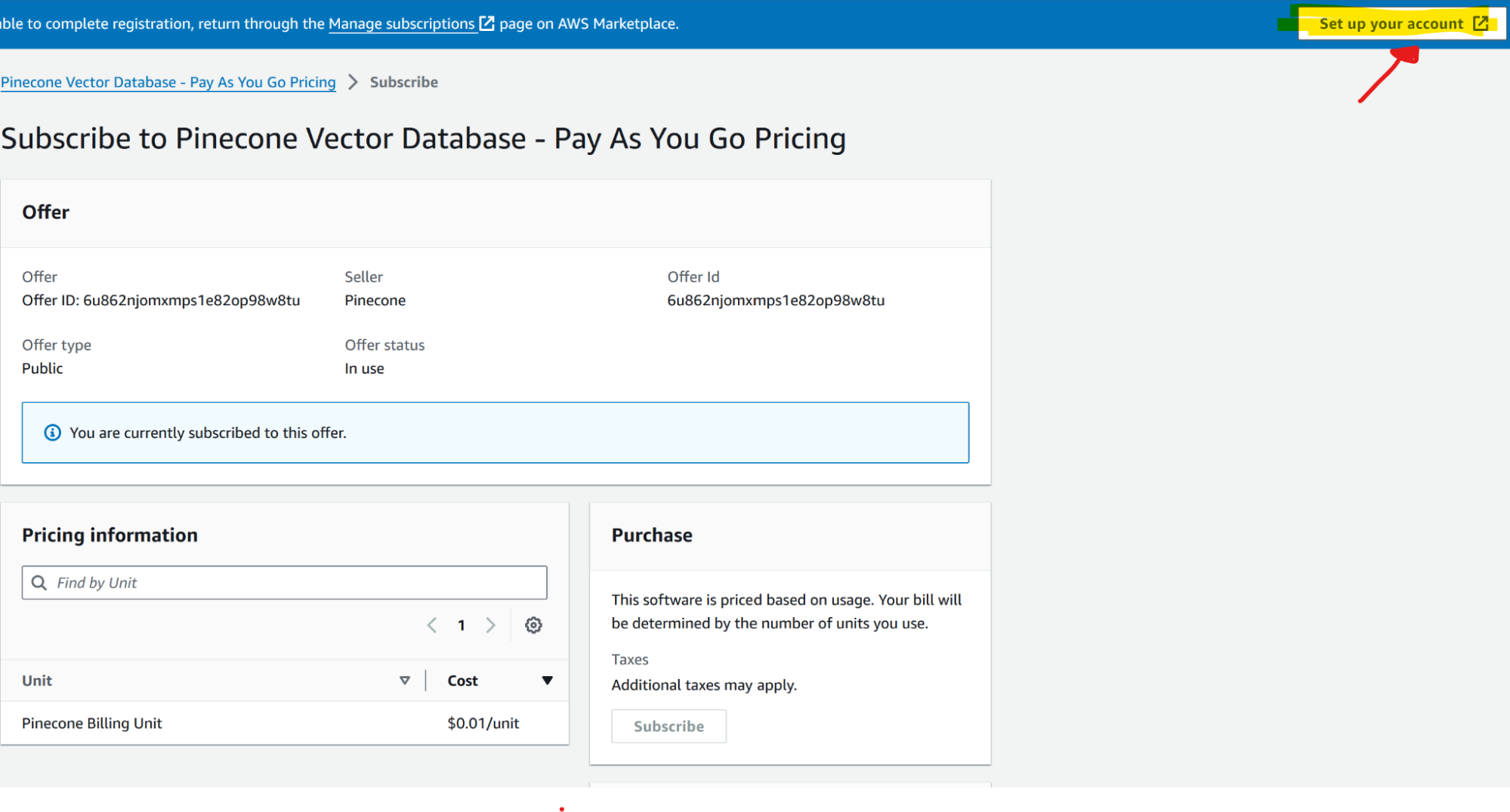Select page 1 in the pricing pagination
Screen dimensions: 1510x812
click(462, 625)
